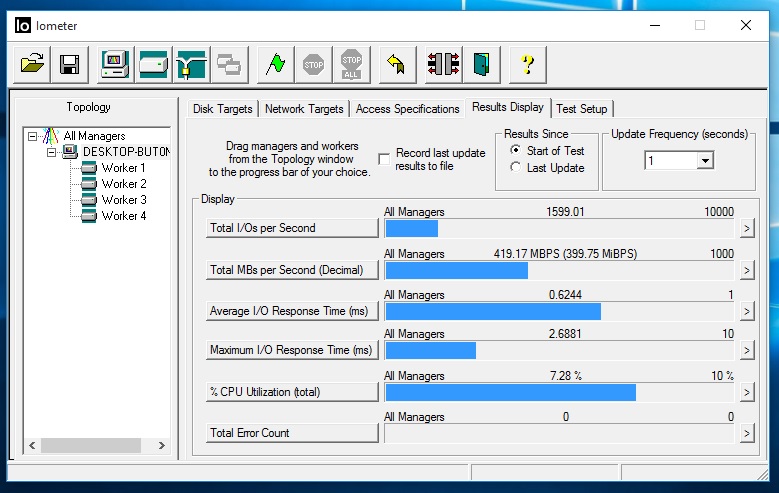The image size is (779, 493).
Task: Exit Iometer with the door icon
Action: tap(481, 65)
